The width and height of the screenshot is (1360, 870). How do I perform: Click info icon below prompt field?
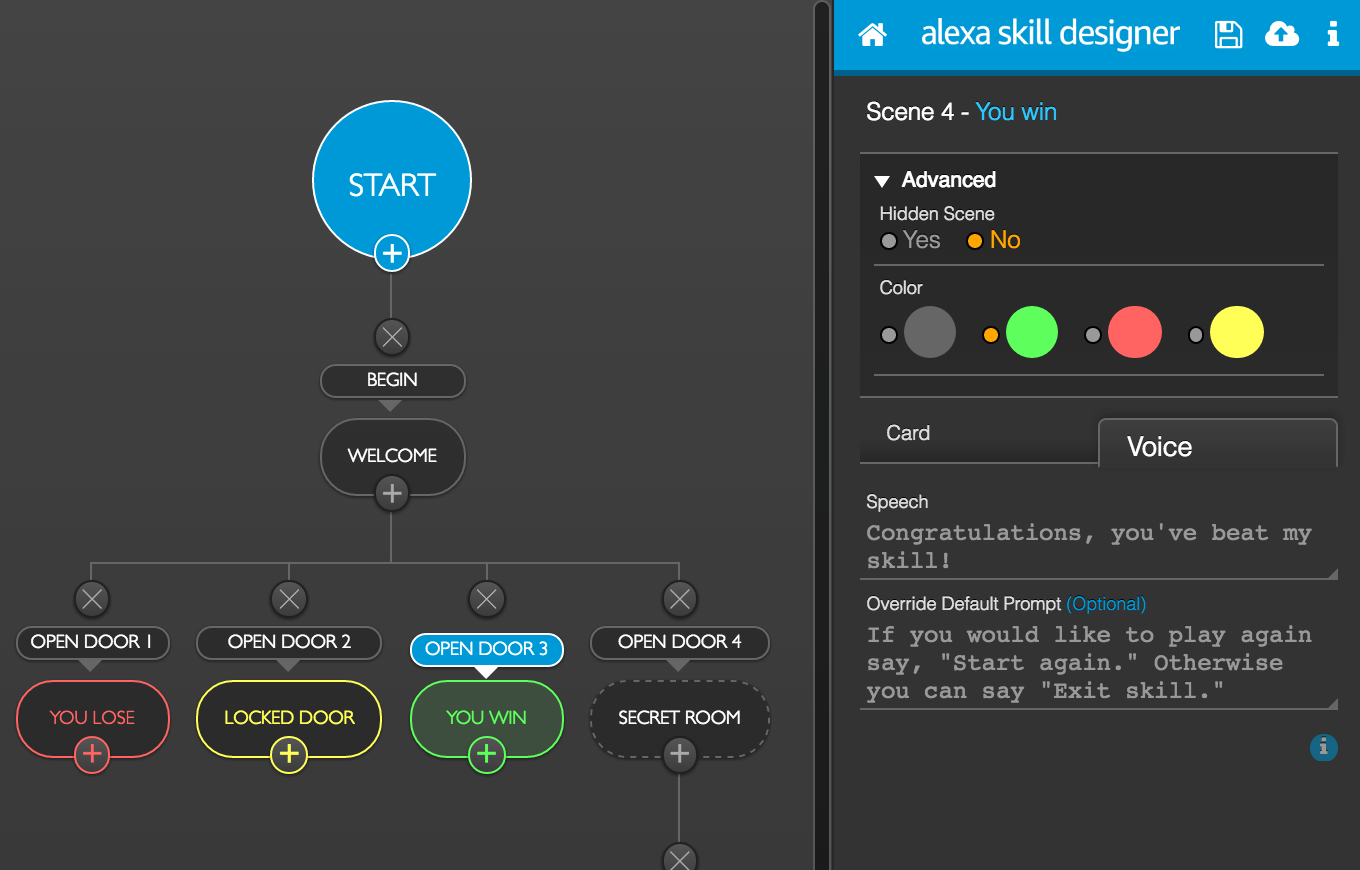tap(1323, 747)
